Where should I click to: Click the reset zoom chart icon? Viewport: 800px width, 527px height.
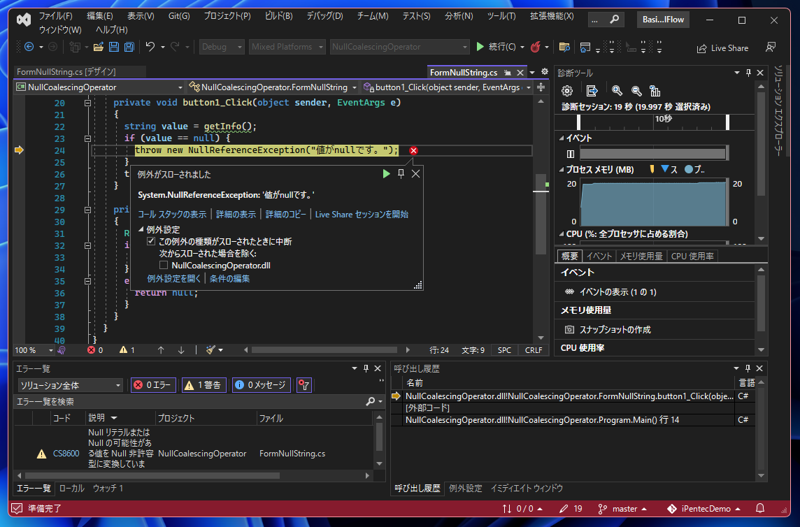(x=655, y=91)
